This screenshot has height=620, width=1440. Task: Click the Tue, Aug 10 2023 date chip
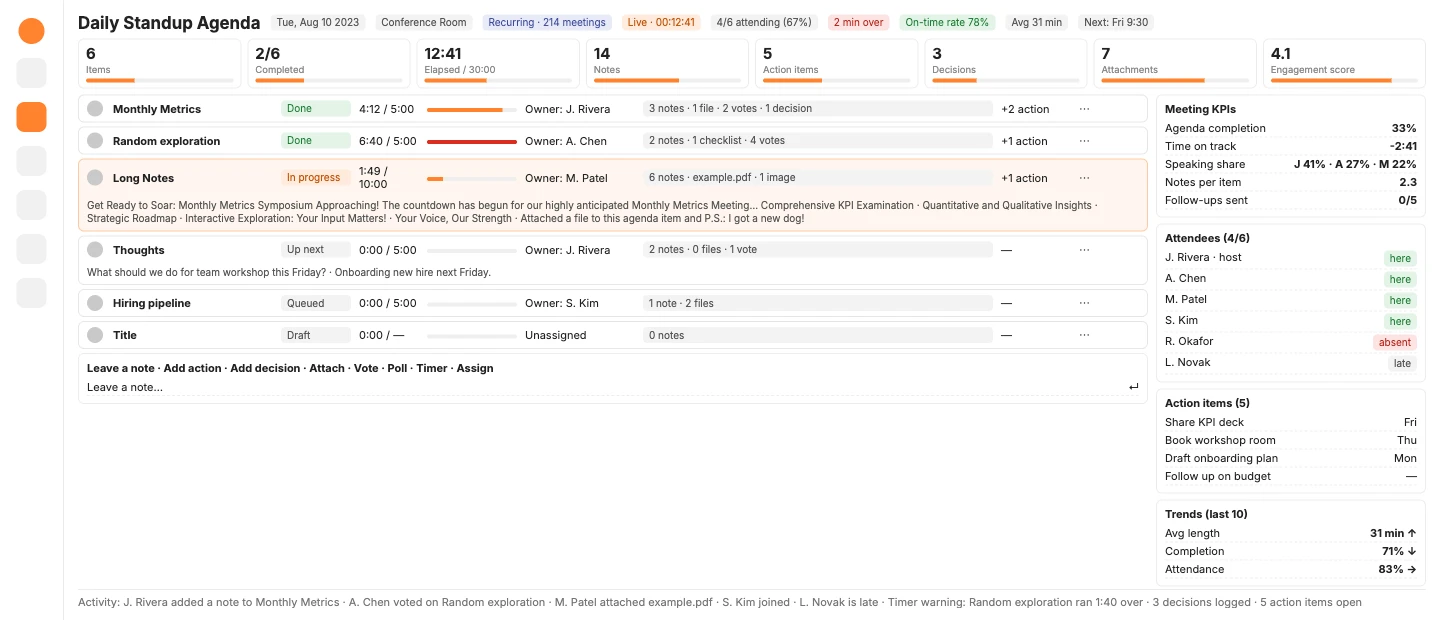(x=319, y=22)
